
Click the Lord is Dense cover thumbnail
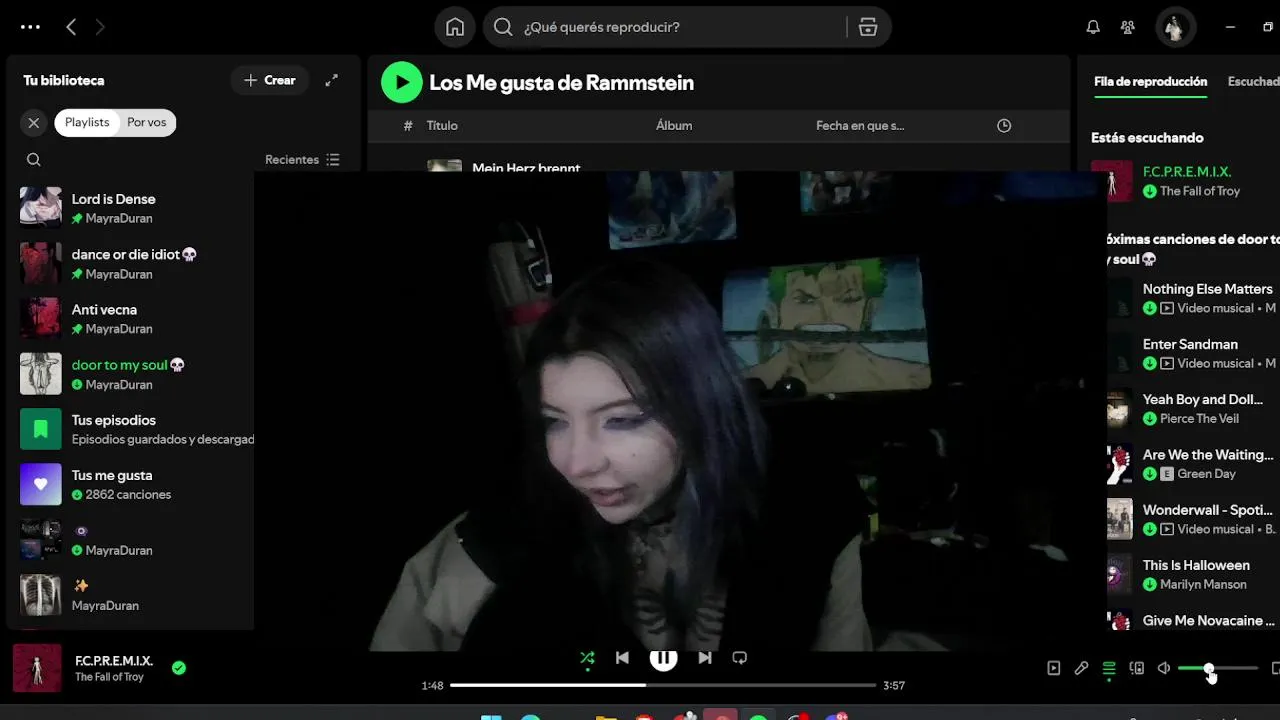pyautogui.click(x=41, y=208)
